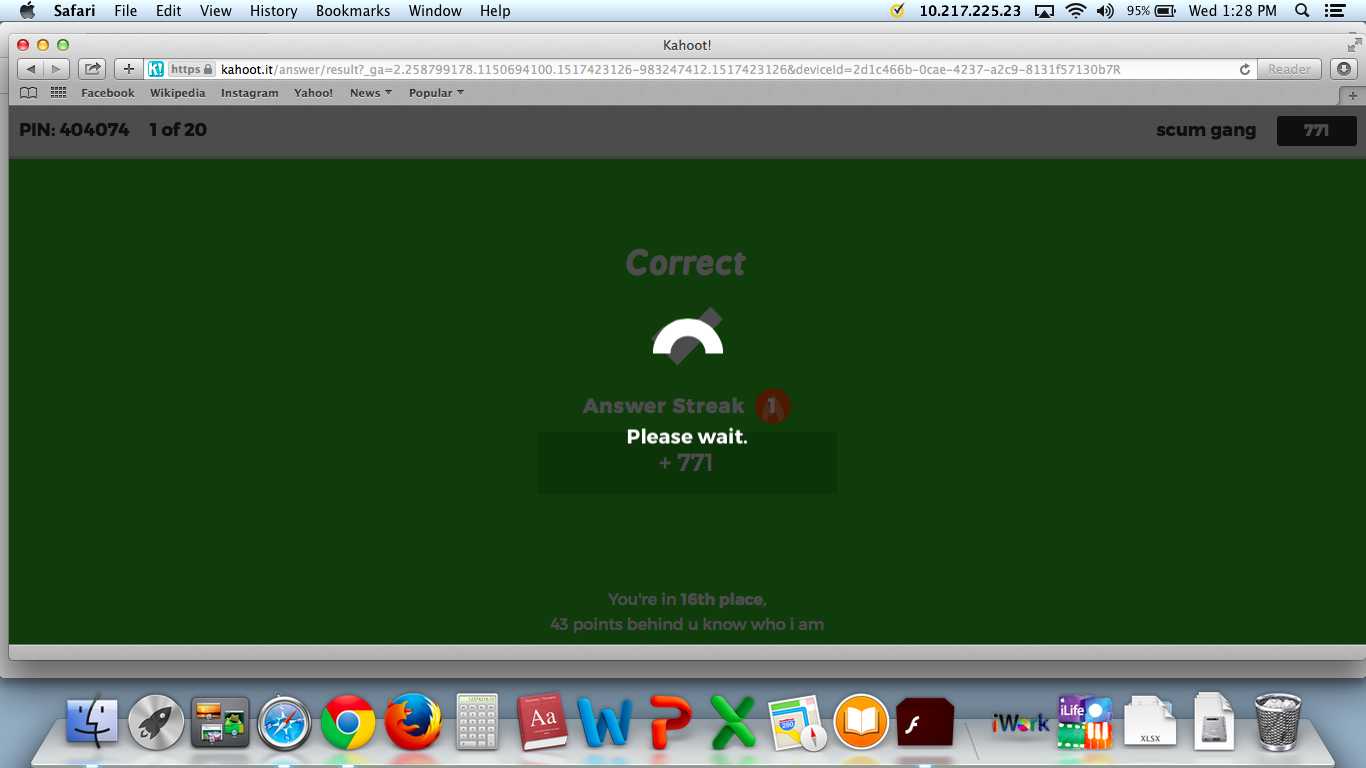Open the Apple menu
The width and height of the screenshot is (1366, 768).
click(27, 11)
